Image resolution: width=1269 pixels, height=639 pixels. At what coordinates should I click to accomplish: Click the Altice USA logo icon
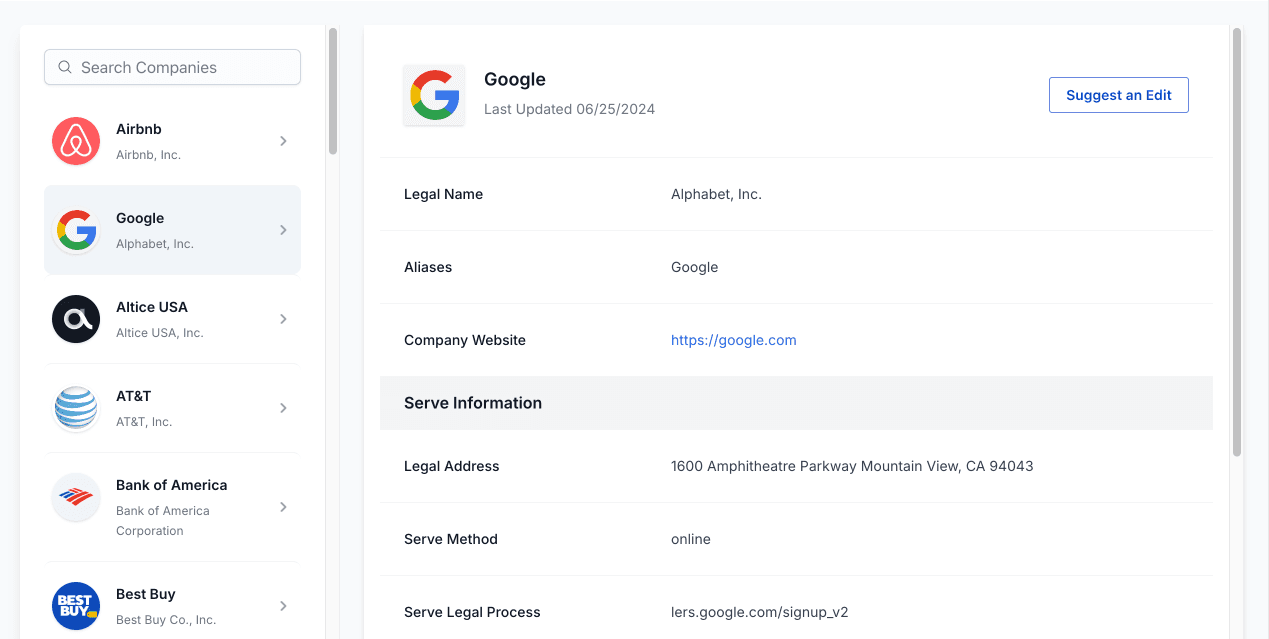pyautogui.click(x=76, y=319)
